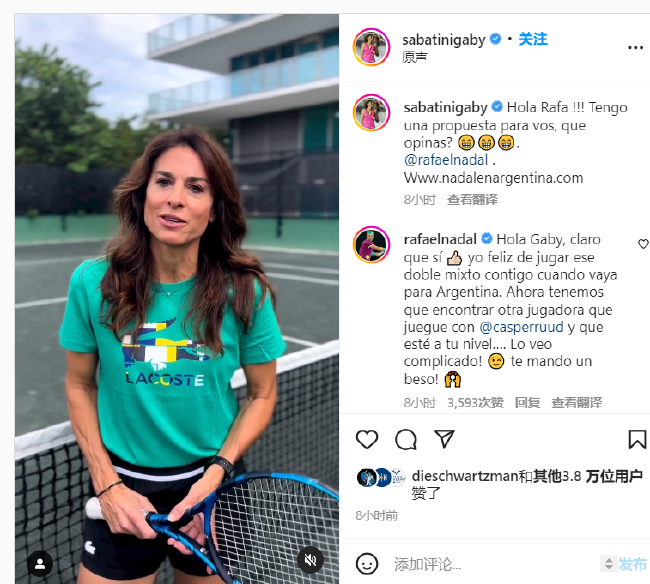Save post with bookmark icon
Screen dimensions: 650x584
click(637, 439)
